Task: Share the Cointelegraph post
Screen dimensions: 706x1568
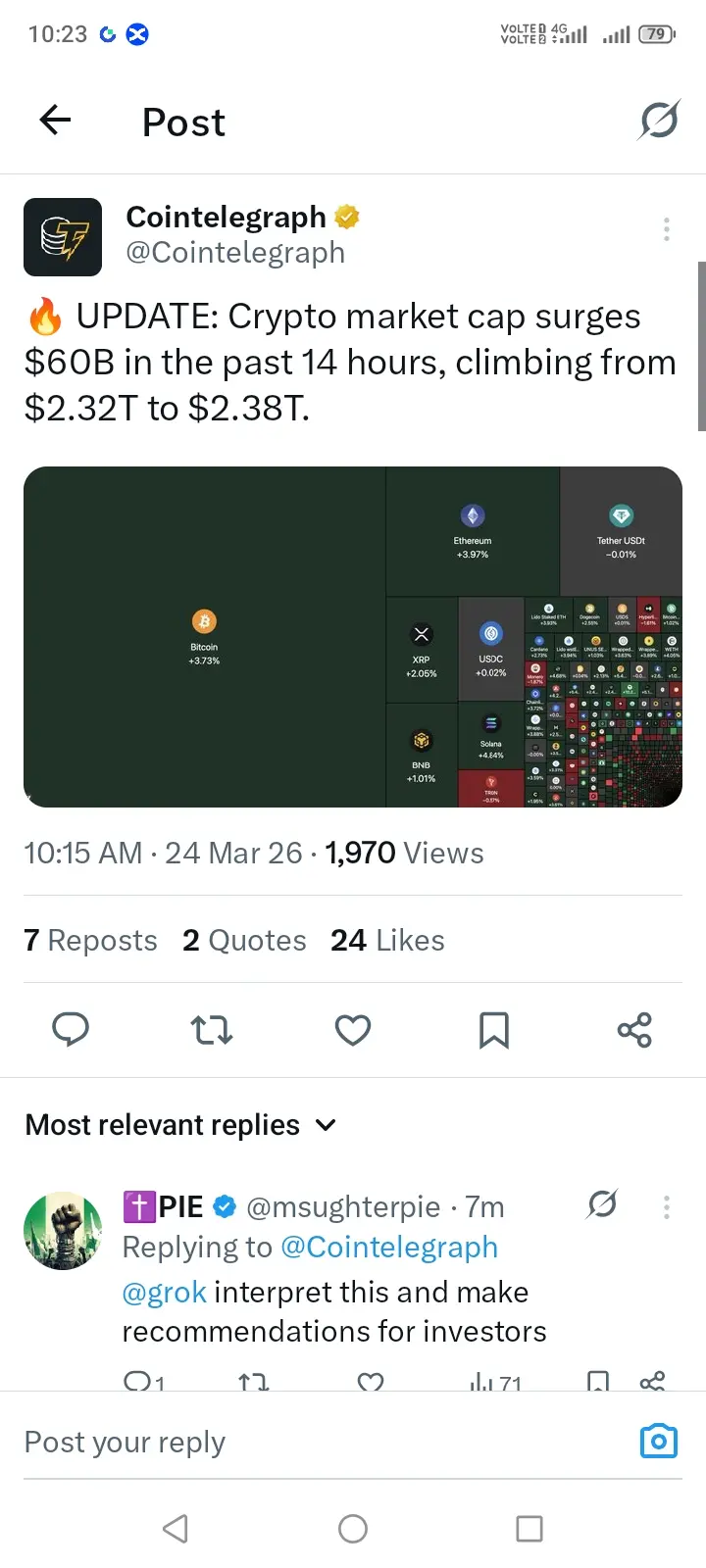Action: click(634, 1029)
